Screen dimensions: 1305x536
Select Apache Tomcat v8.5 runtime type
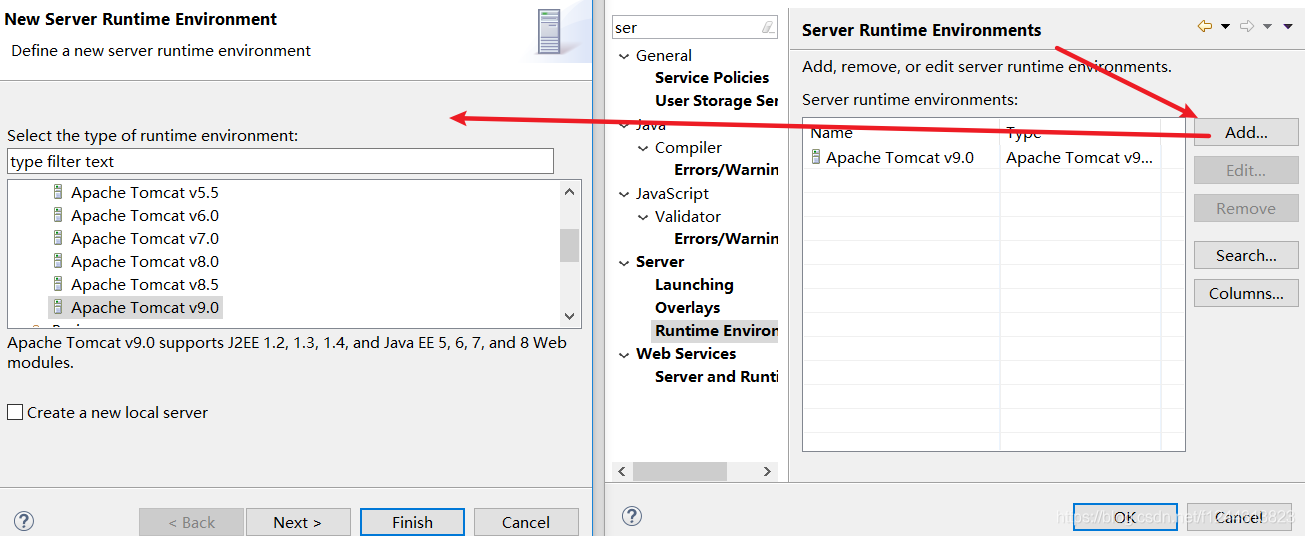[145, 284]
